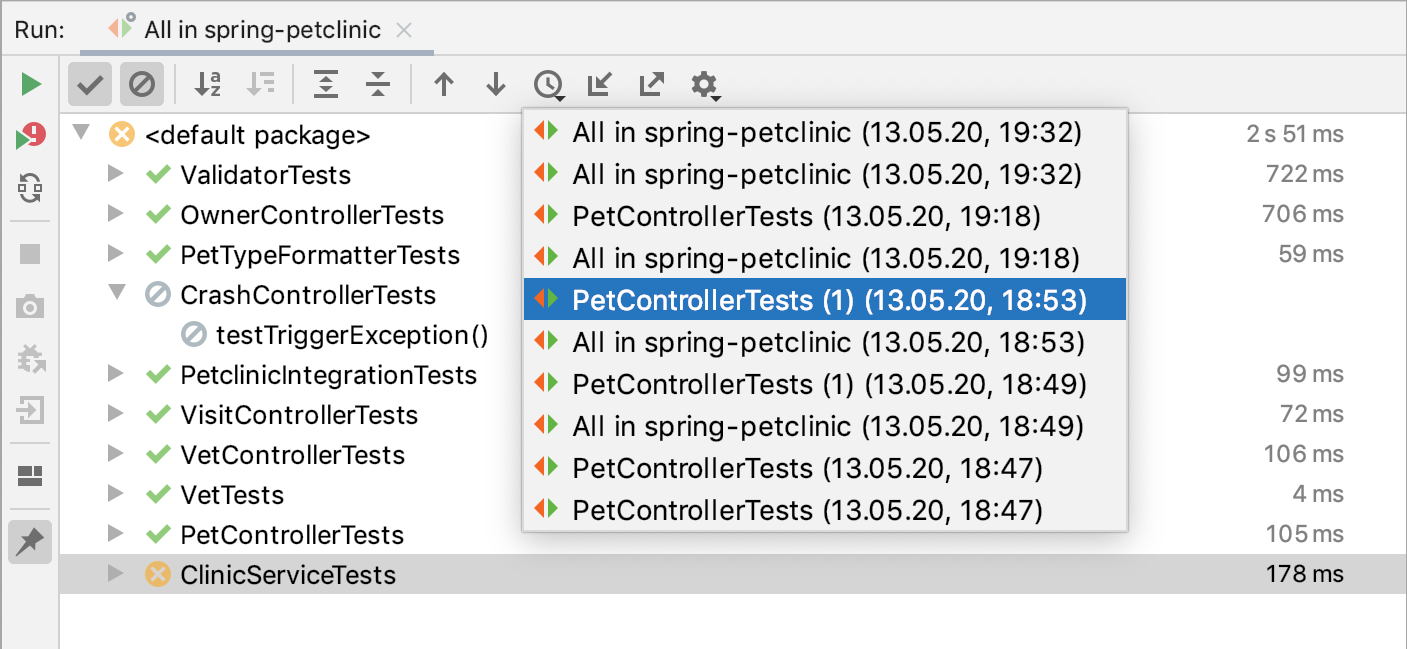Collapse the CrashControllerTests node

[115, 295]
